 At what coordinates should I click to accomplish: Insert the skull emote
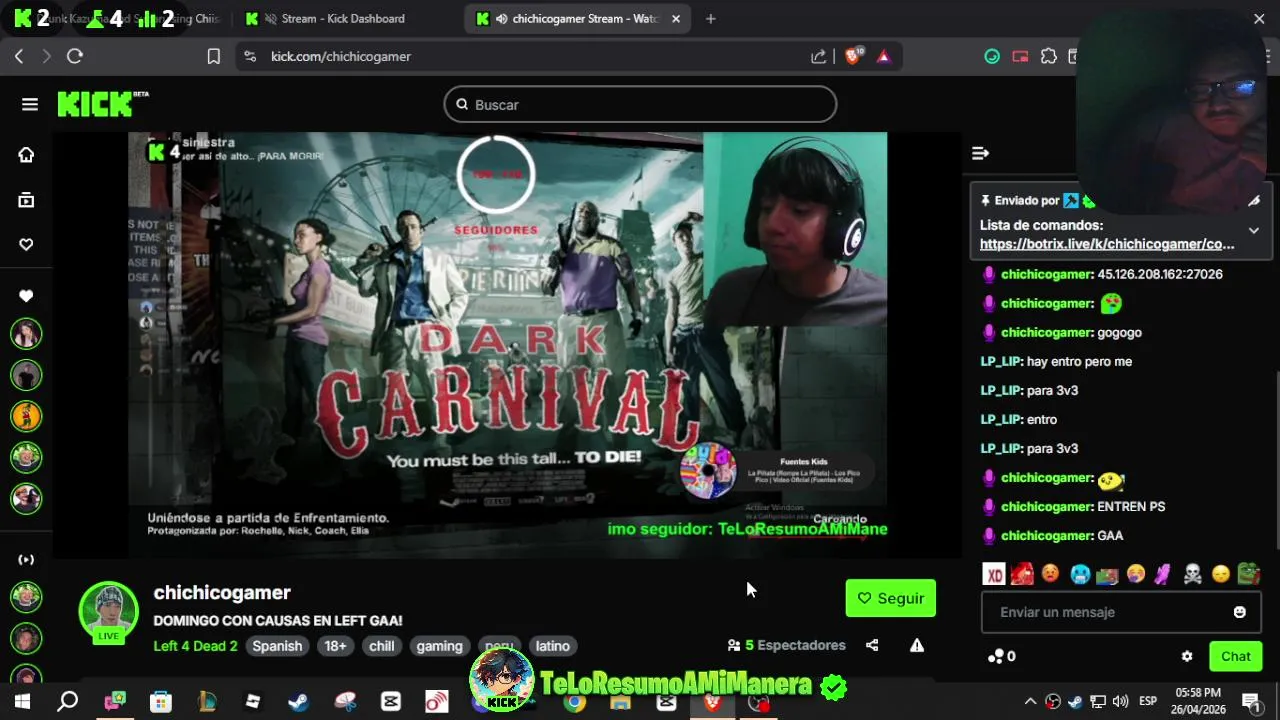tap(1192, 574)
